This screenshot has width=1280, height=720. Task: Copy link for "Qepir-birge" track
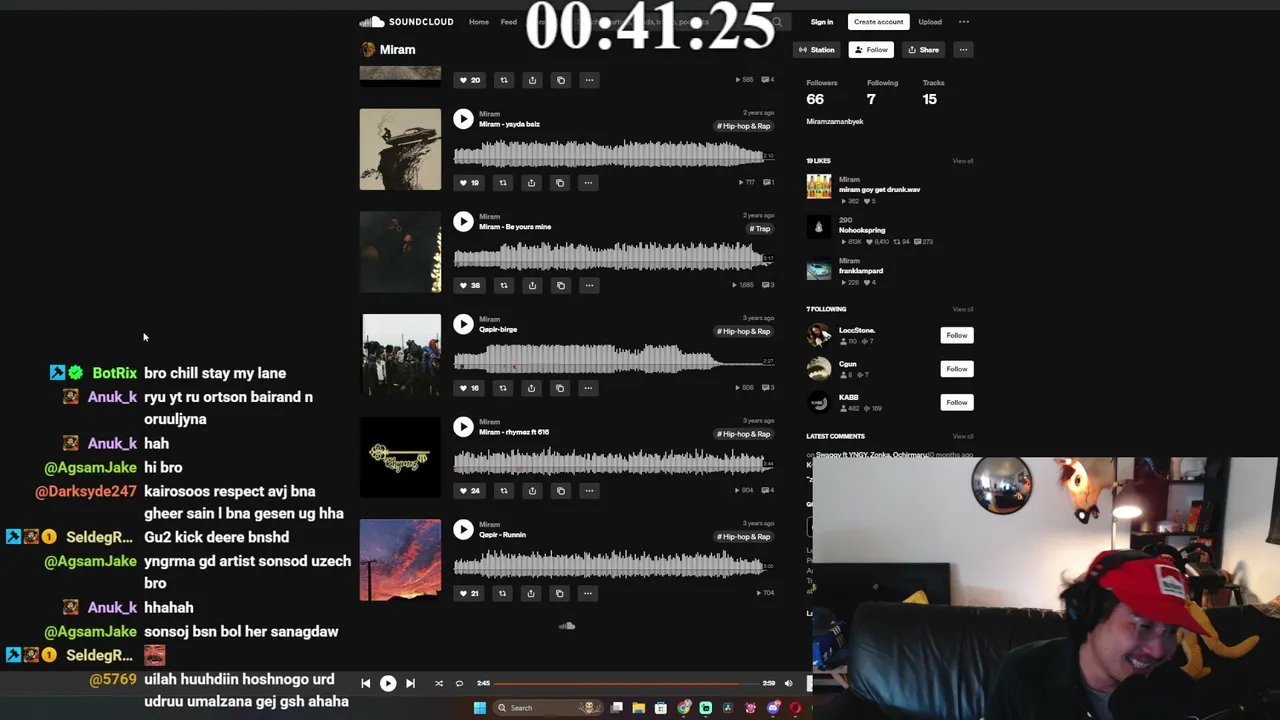pos(560,388)
